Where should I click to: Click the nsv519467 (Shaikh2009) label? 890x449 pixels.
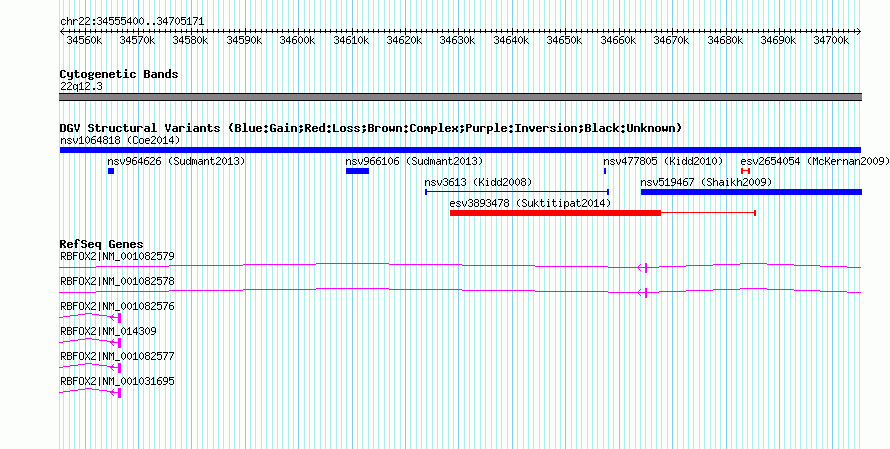pyautogui.click(x=706, y=183)
